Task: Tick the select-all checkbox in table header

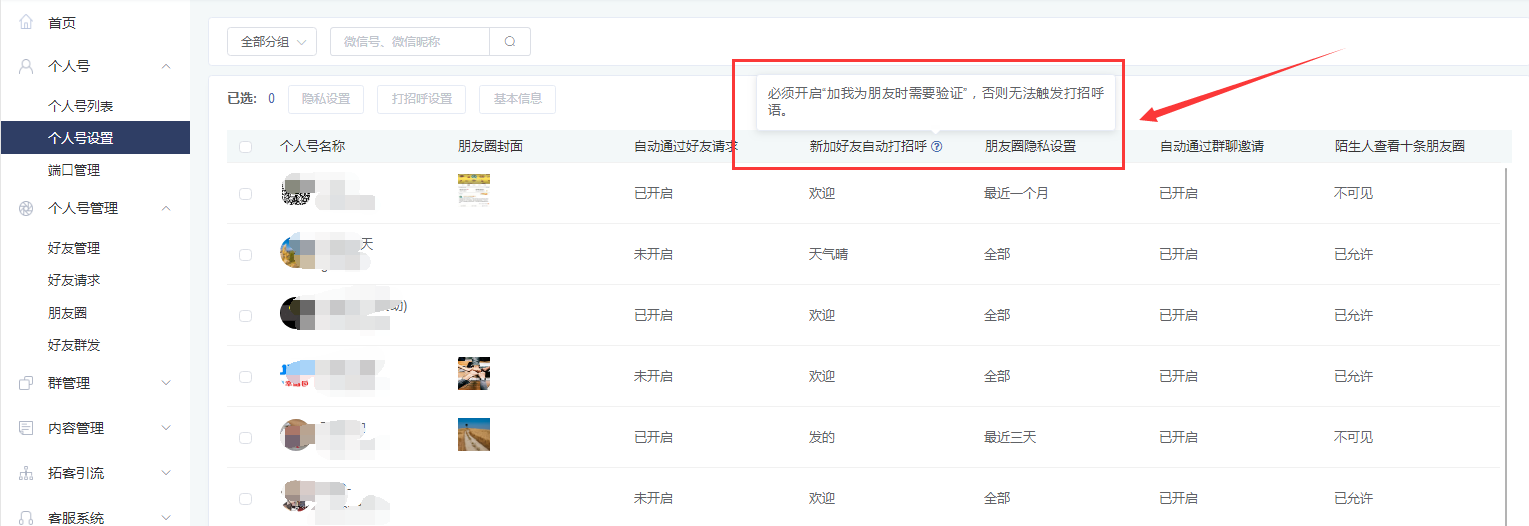Action: (246, 147)
